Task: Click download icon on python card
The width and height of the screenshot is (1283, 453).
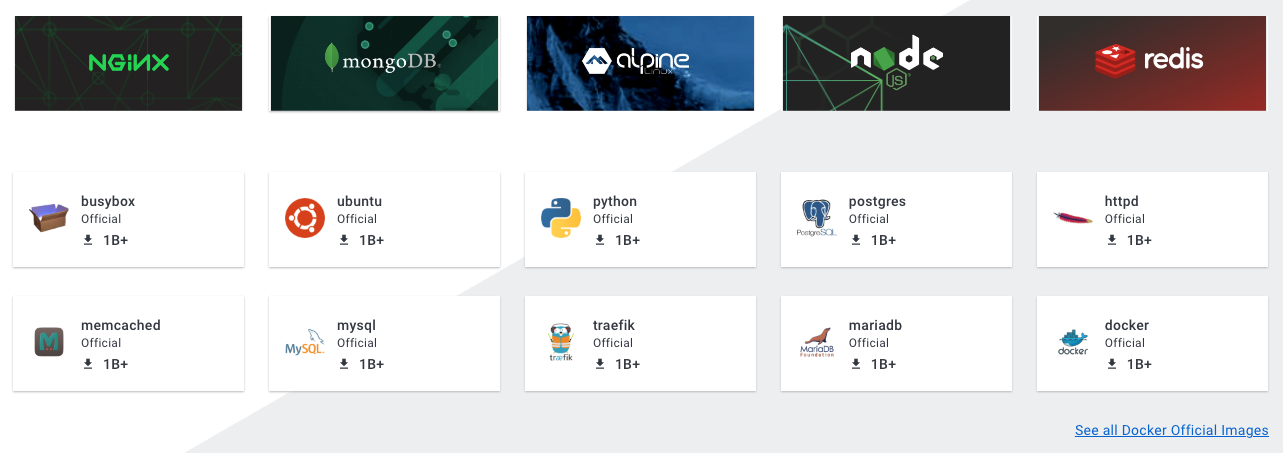Action: click(x=600, y=240)
